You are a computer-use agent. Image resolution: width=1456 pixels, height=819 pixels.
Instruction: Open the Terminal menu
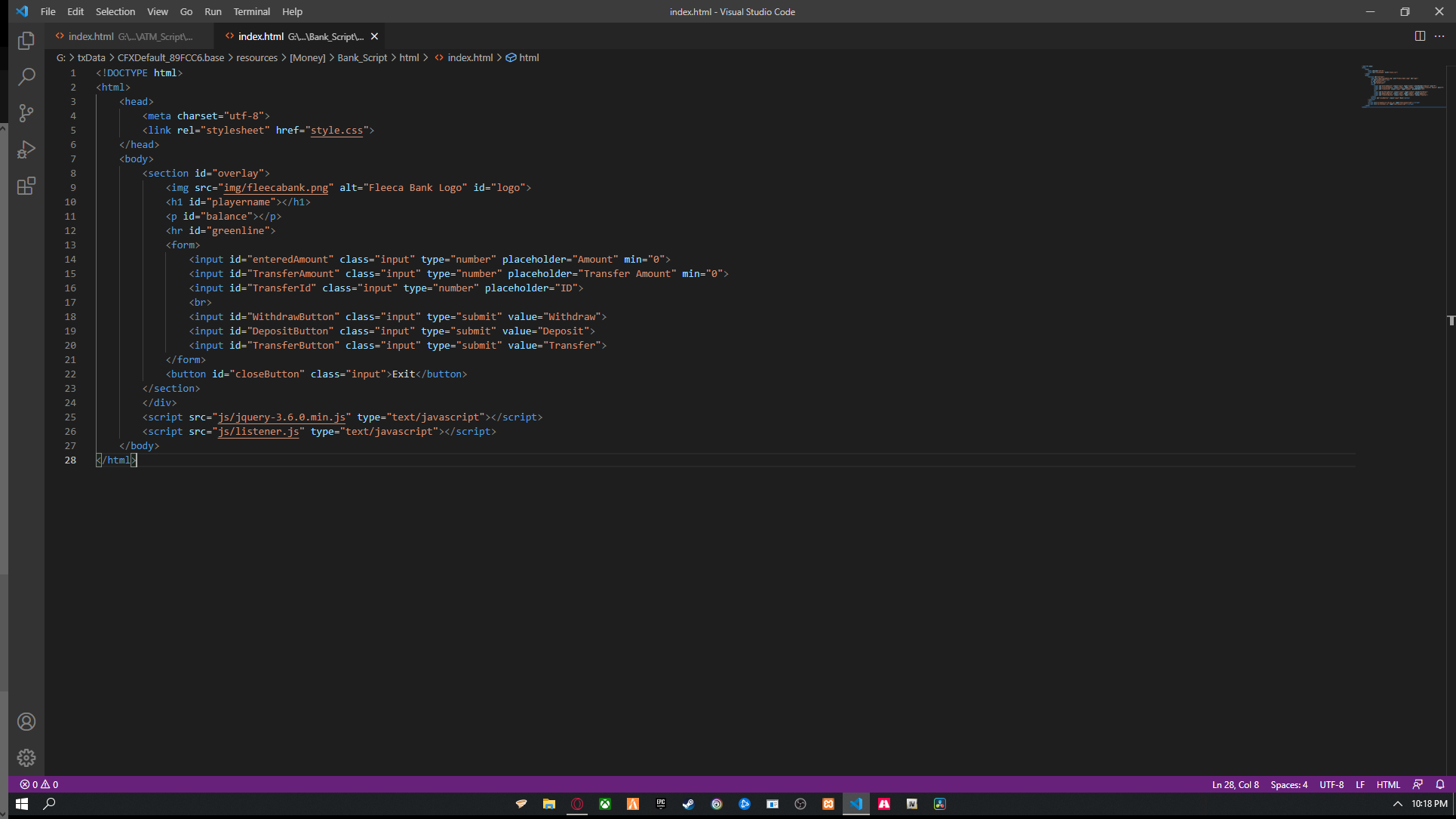(251, 11)
